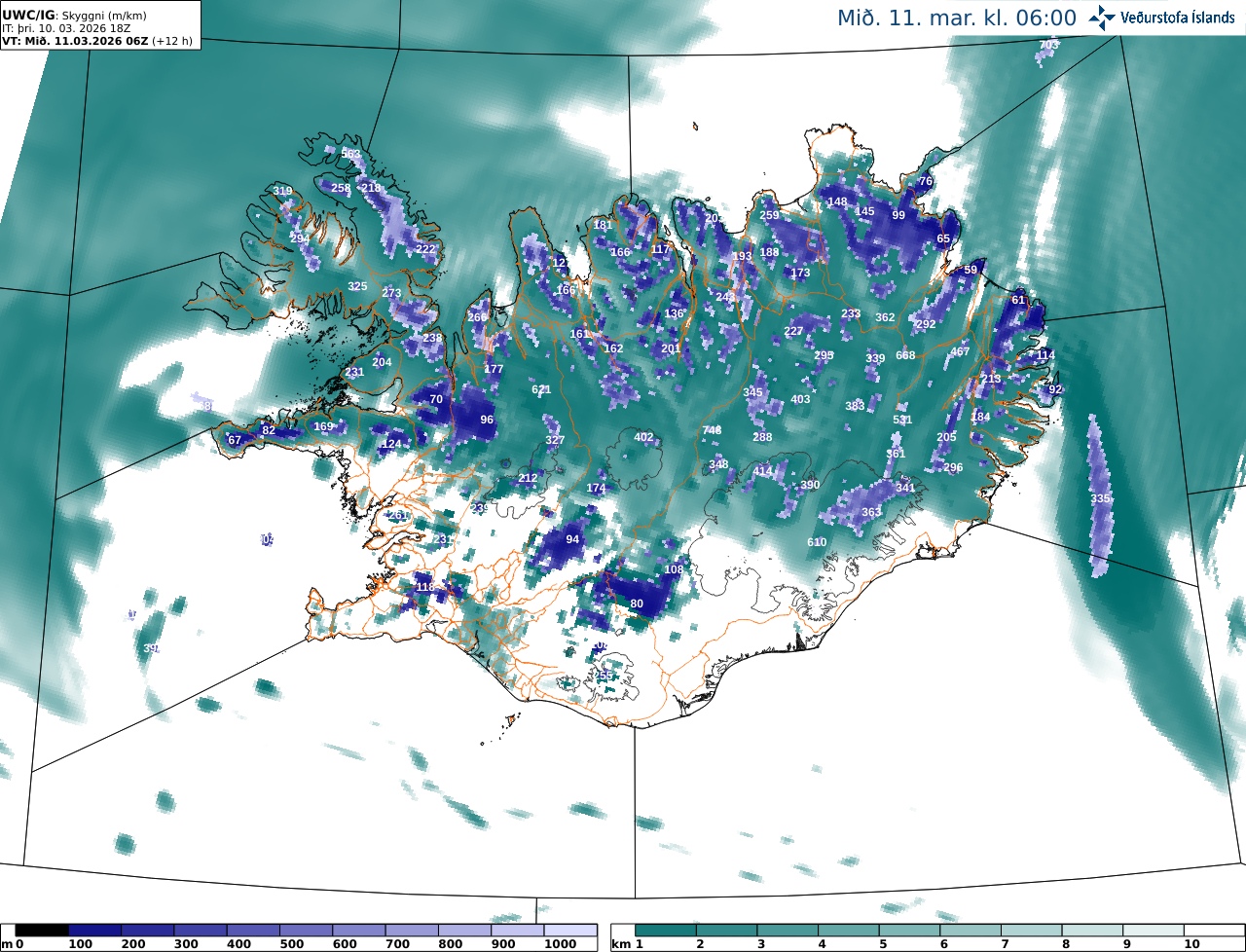Click the visibility value 563 in the Westfjords
The image size is (1246, 952).
(350, 154)
